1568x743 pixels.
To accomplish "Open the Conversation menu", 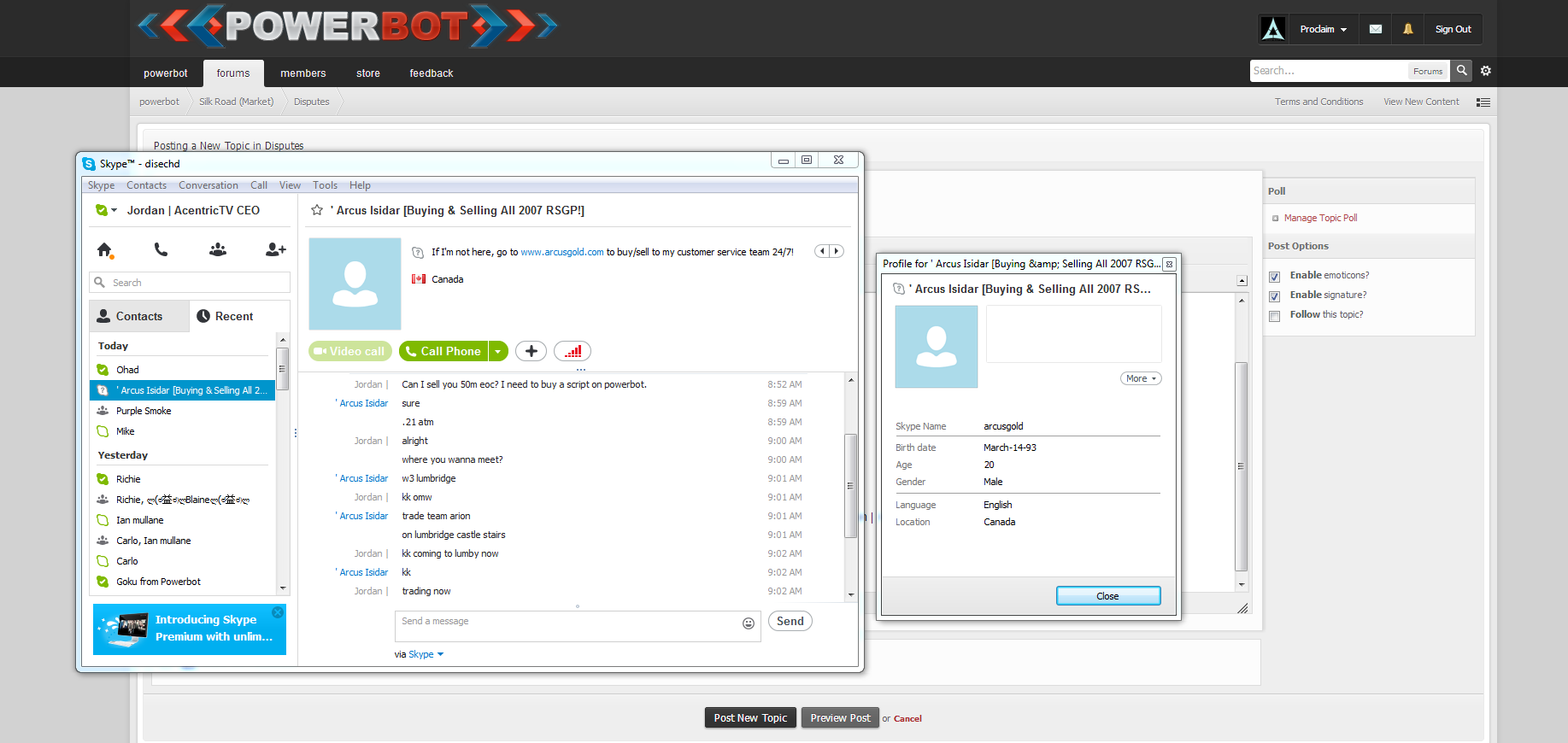I will pos(208,185).
